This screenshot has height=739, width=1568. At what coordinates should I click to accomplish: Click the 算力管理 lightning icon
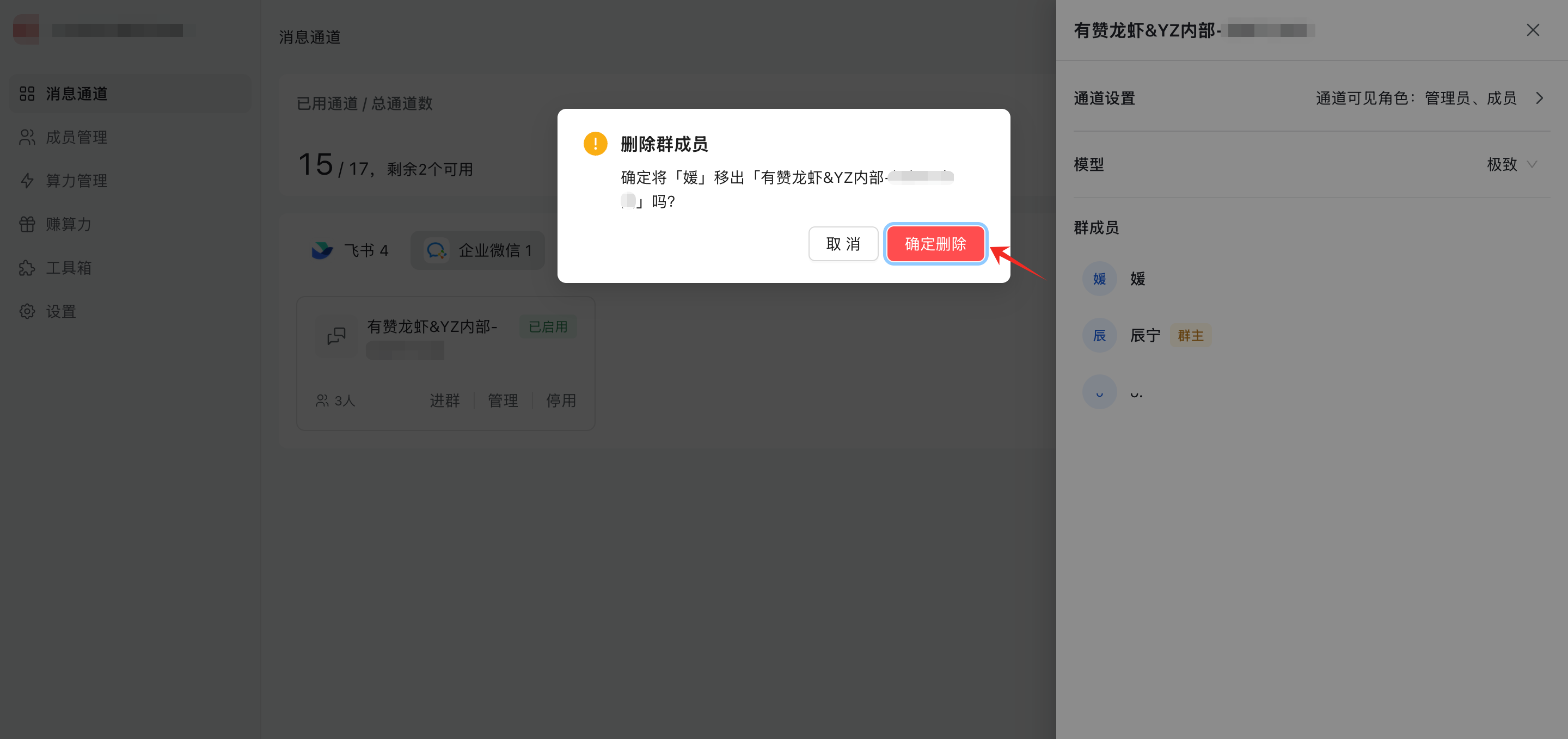[27, 181]
